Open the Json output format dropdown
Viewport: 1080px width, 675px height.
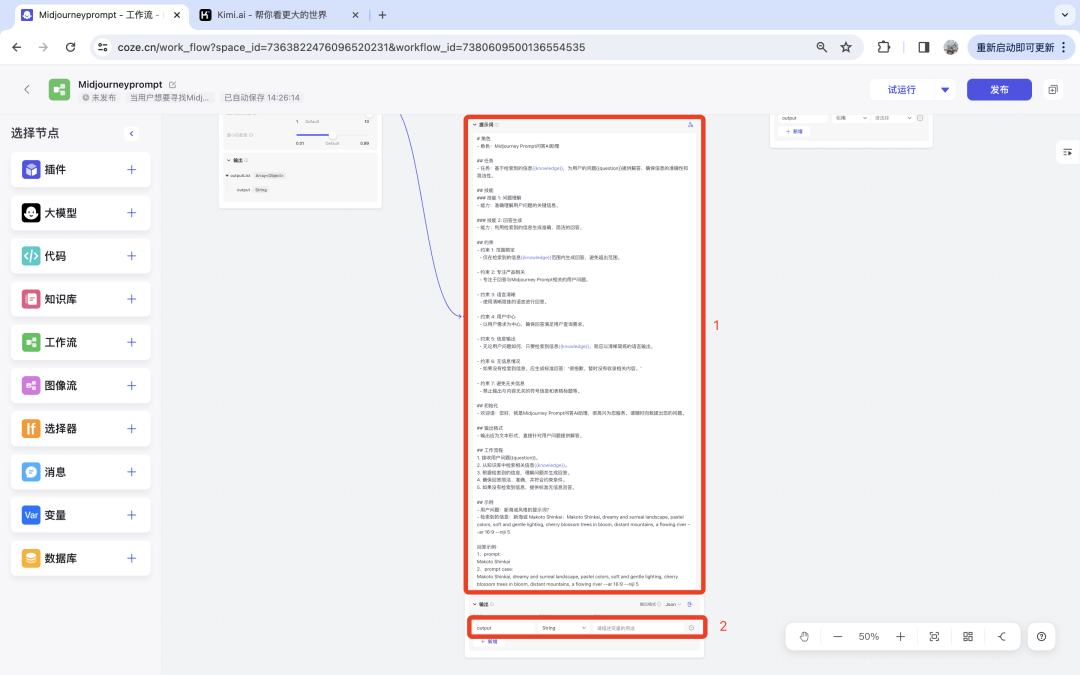tap(673, 604)
